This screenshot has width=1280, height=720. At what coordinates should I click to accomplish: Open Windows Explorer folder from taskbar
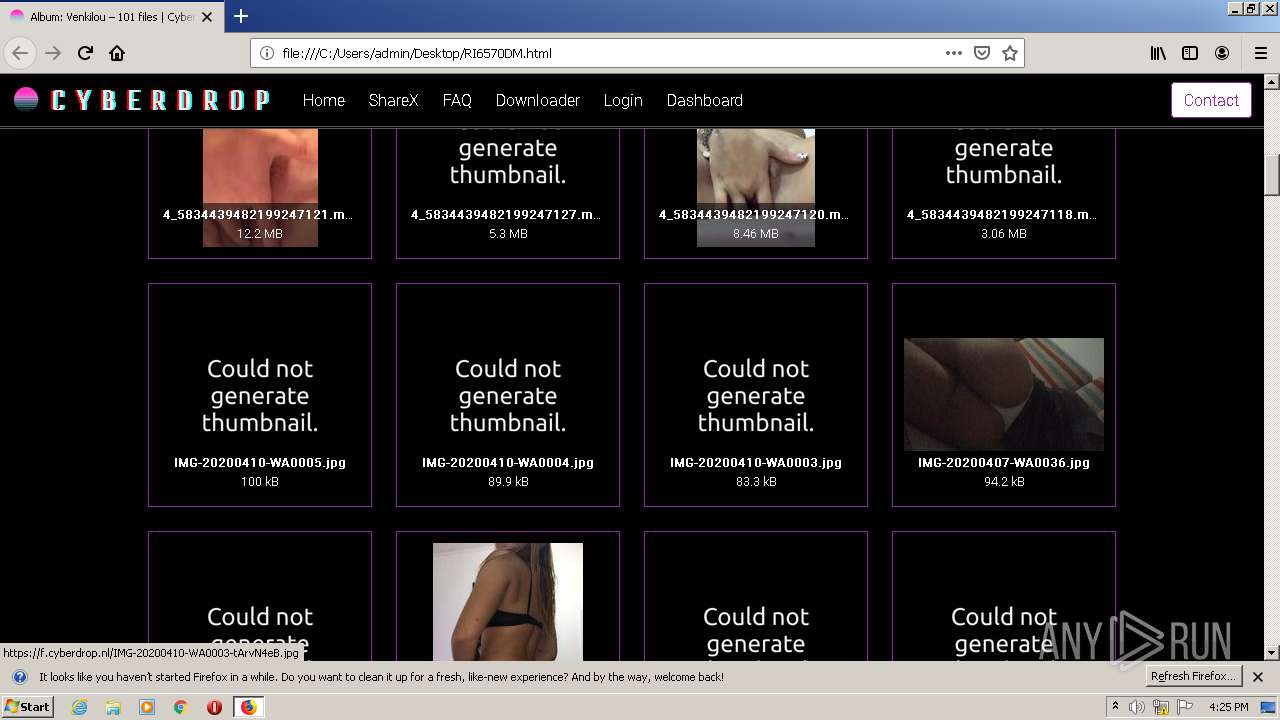coord(113,707)
